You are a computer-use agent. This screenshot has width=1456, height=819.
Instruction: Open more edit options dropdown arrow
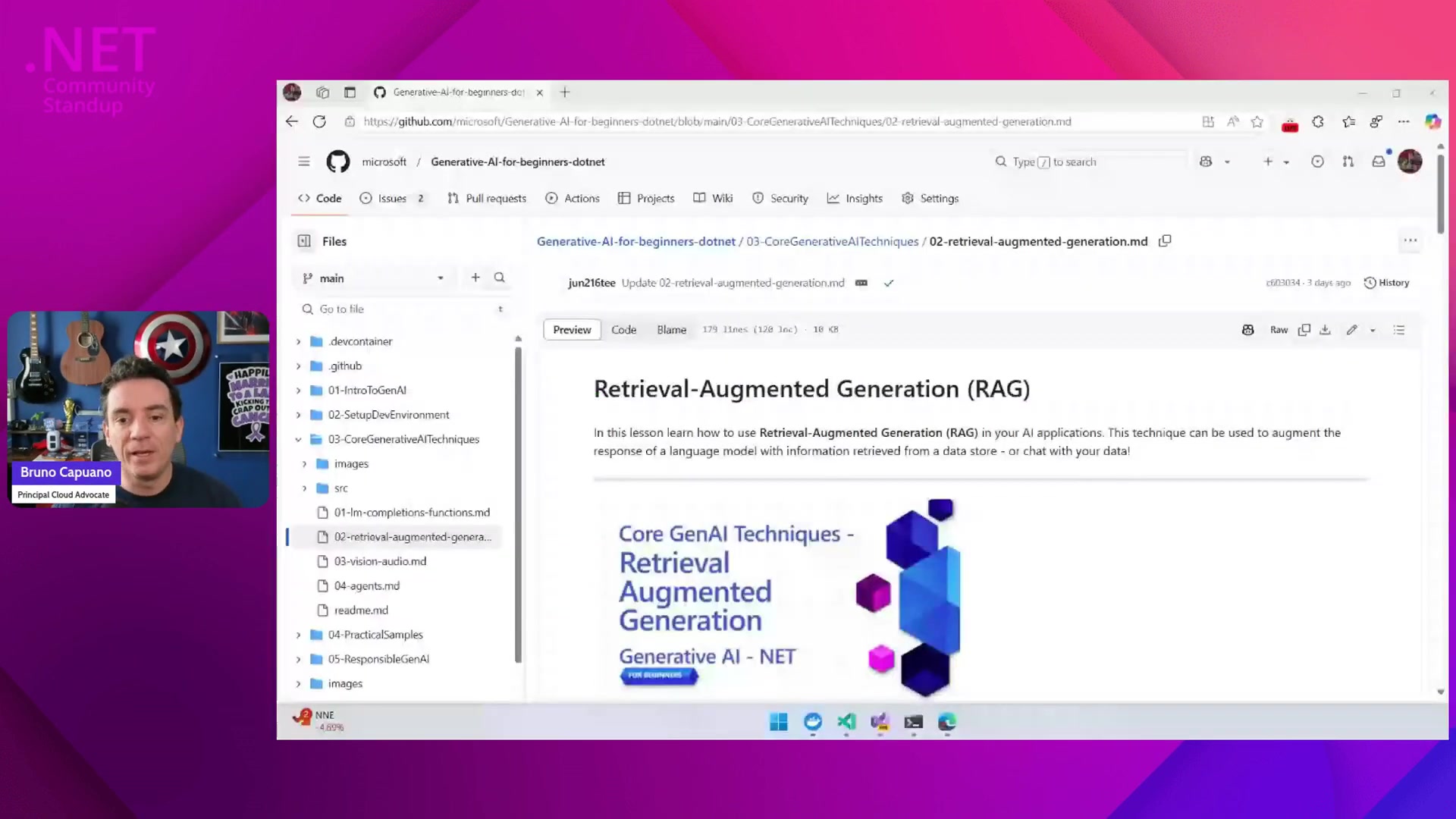[x=1373, y=330]
